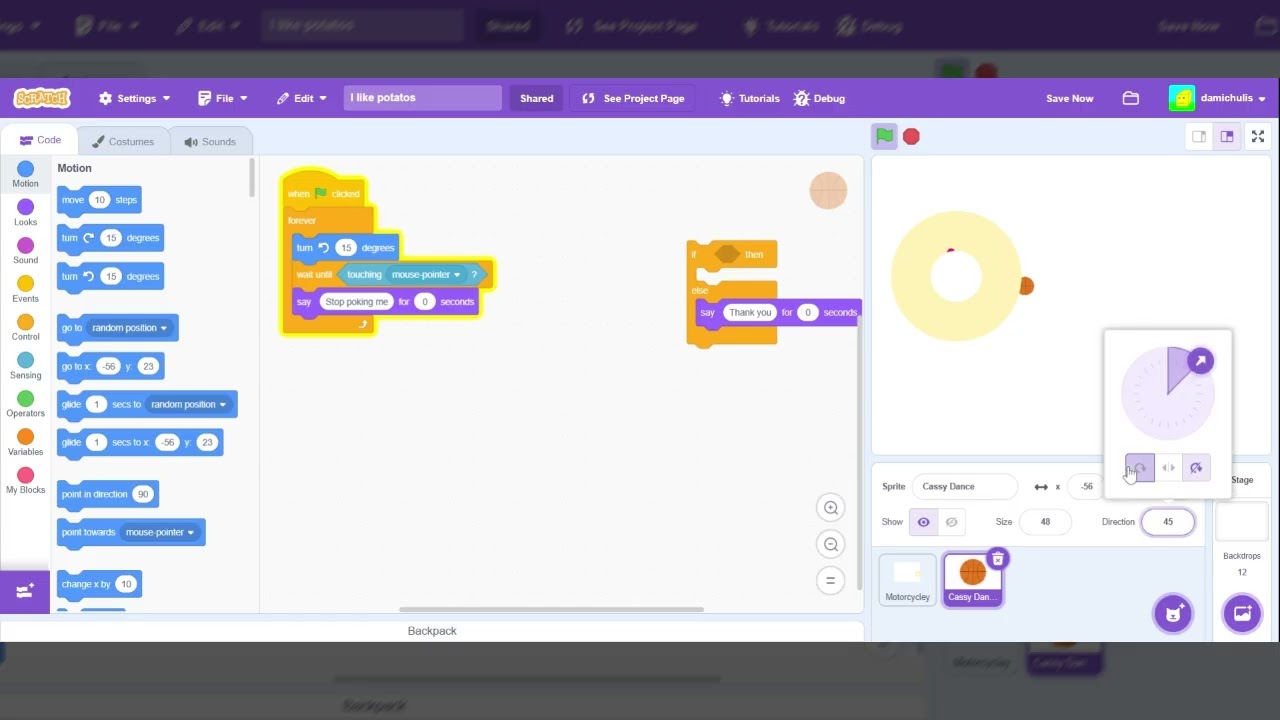This screenshot has height=720, width=1280.
Task: Open the damichulis account menu
Action: [x=1217, y=98]
